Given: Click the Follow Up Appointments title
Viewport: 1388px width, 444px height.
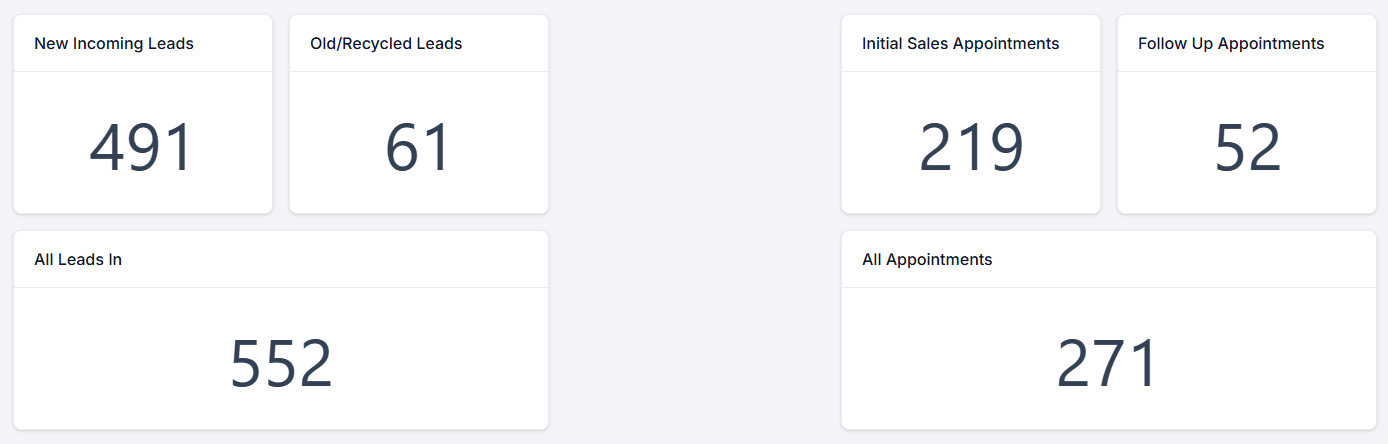Looking at the screenshot, I should [x=1231, y=44].
